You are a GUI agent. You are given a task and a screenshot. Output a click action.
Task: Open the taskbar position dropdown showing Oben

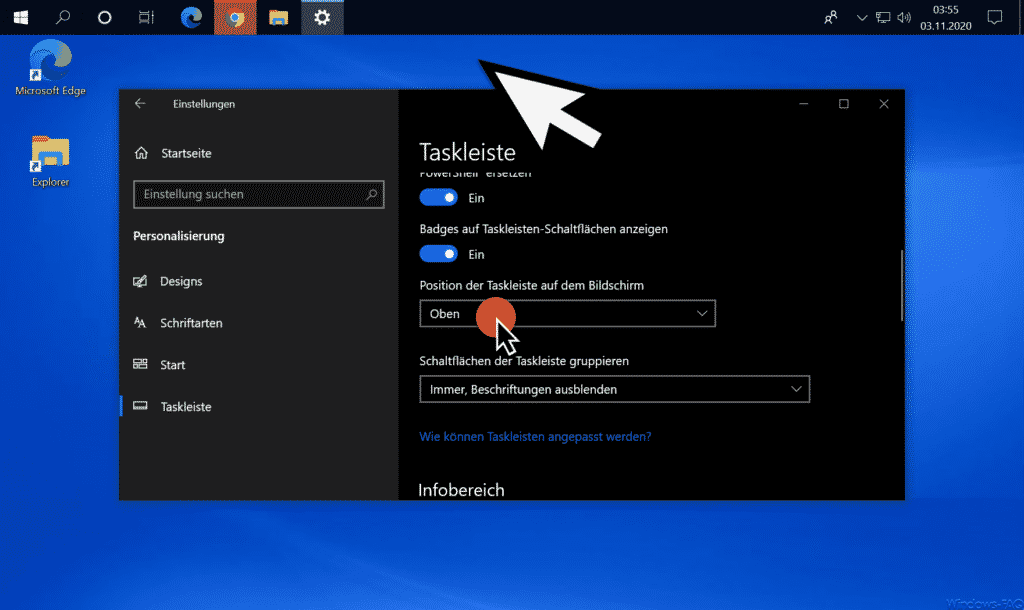click(568, 313)
